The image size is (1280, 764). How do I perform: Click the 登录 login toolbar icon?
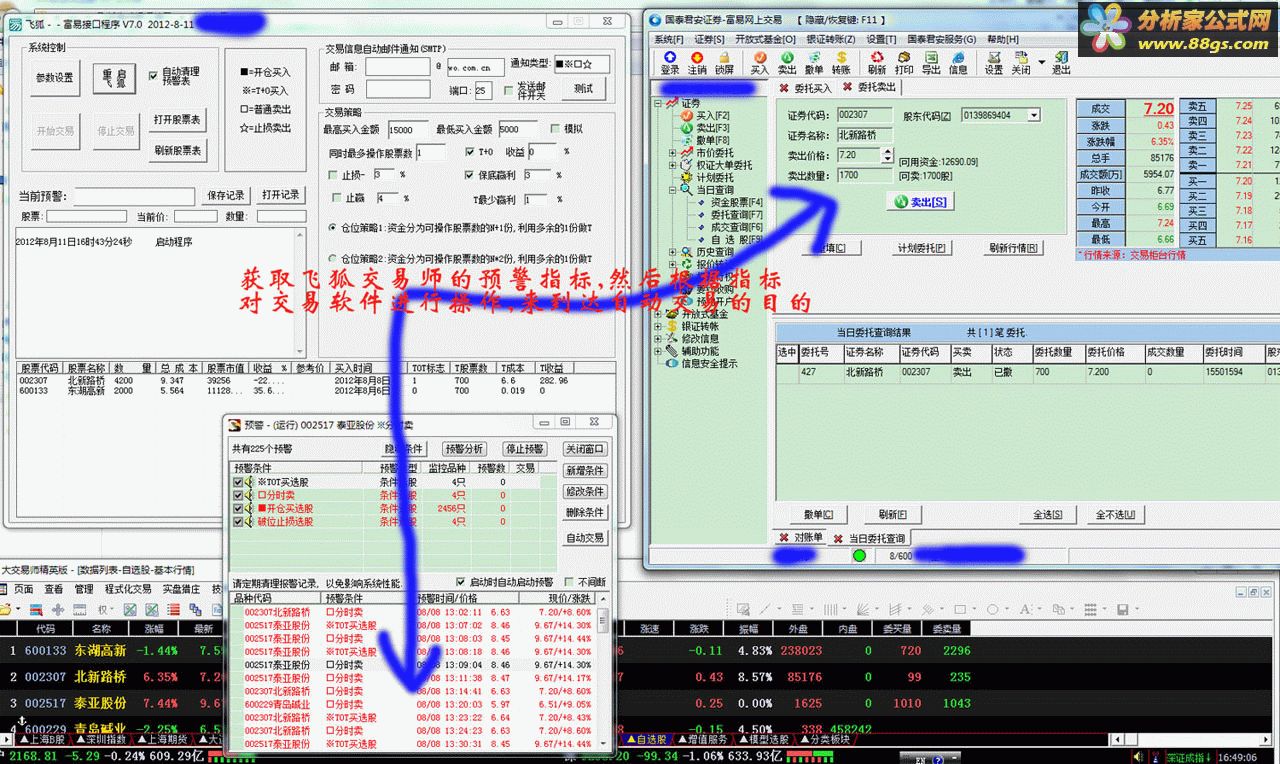click(670, 63)
